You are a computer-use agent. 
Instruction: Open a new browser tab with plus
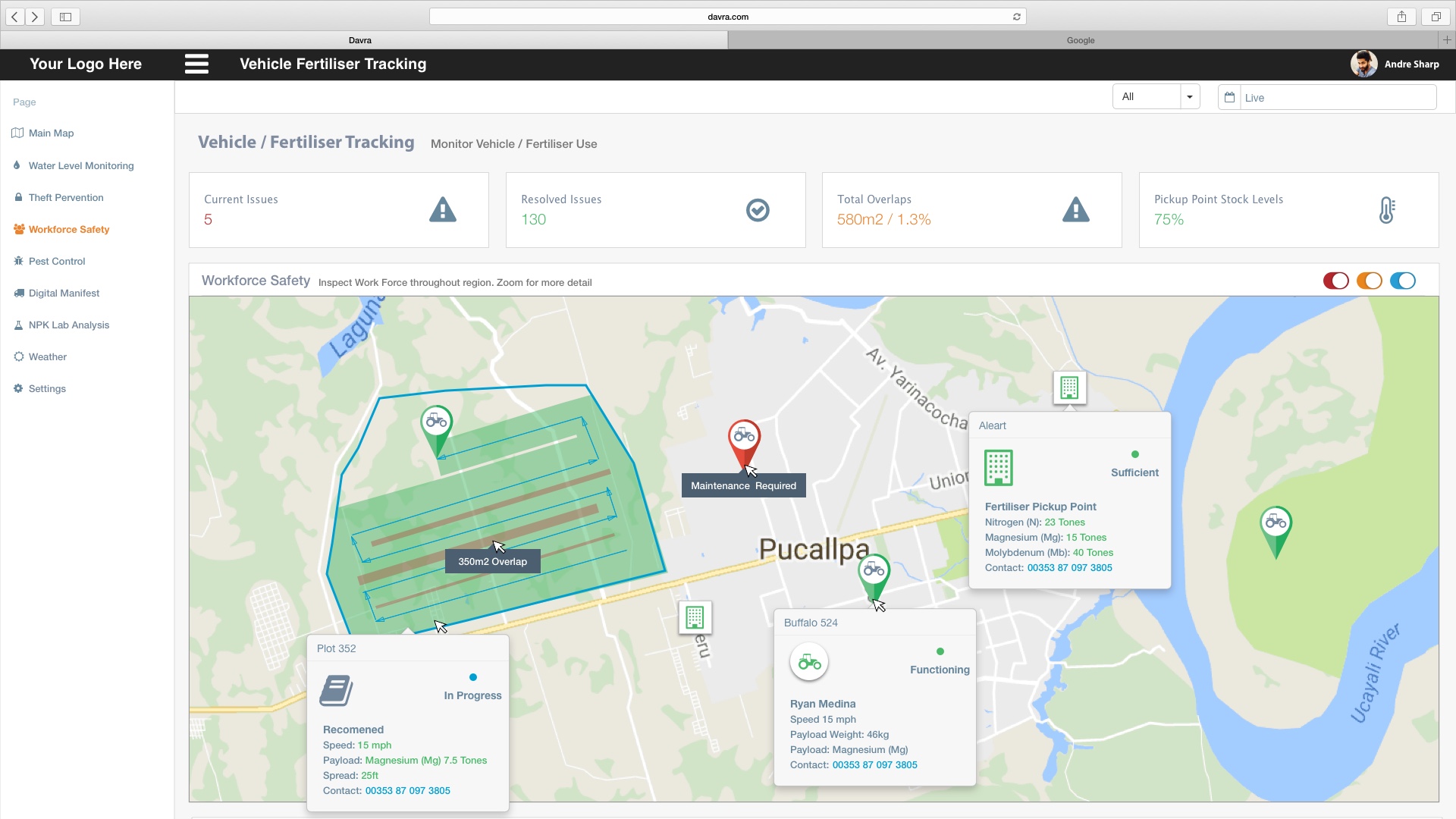(1447, 40)
